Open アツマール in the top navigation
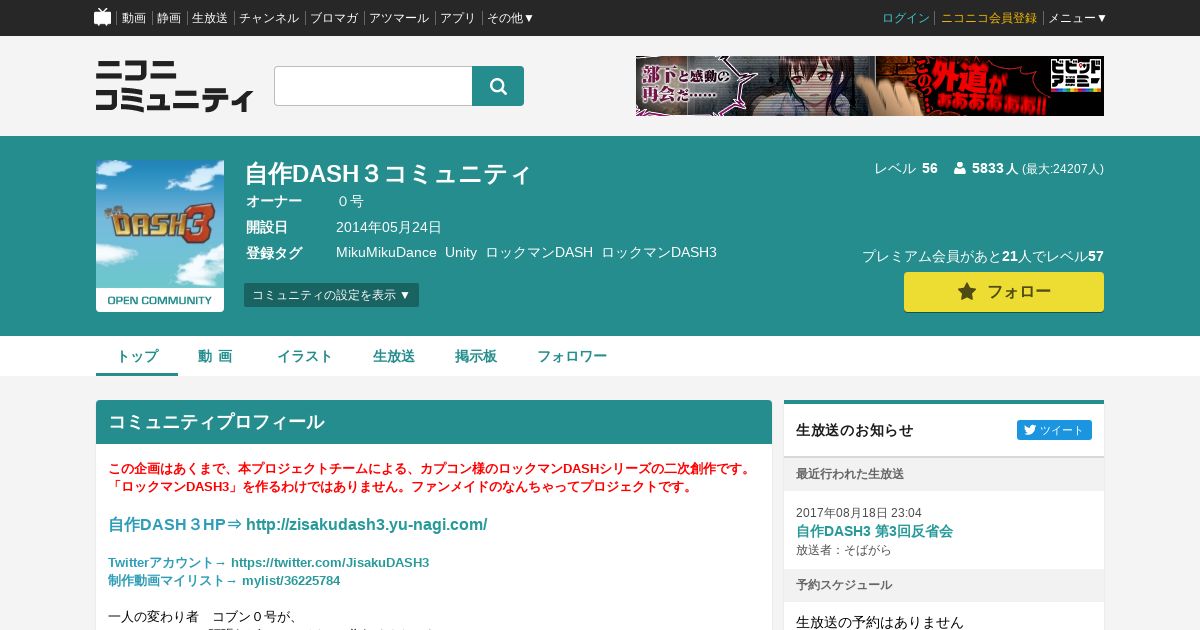 pos(399,18)
